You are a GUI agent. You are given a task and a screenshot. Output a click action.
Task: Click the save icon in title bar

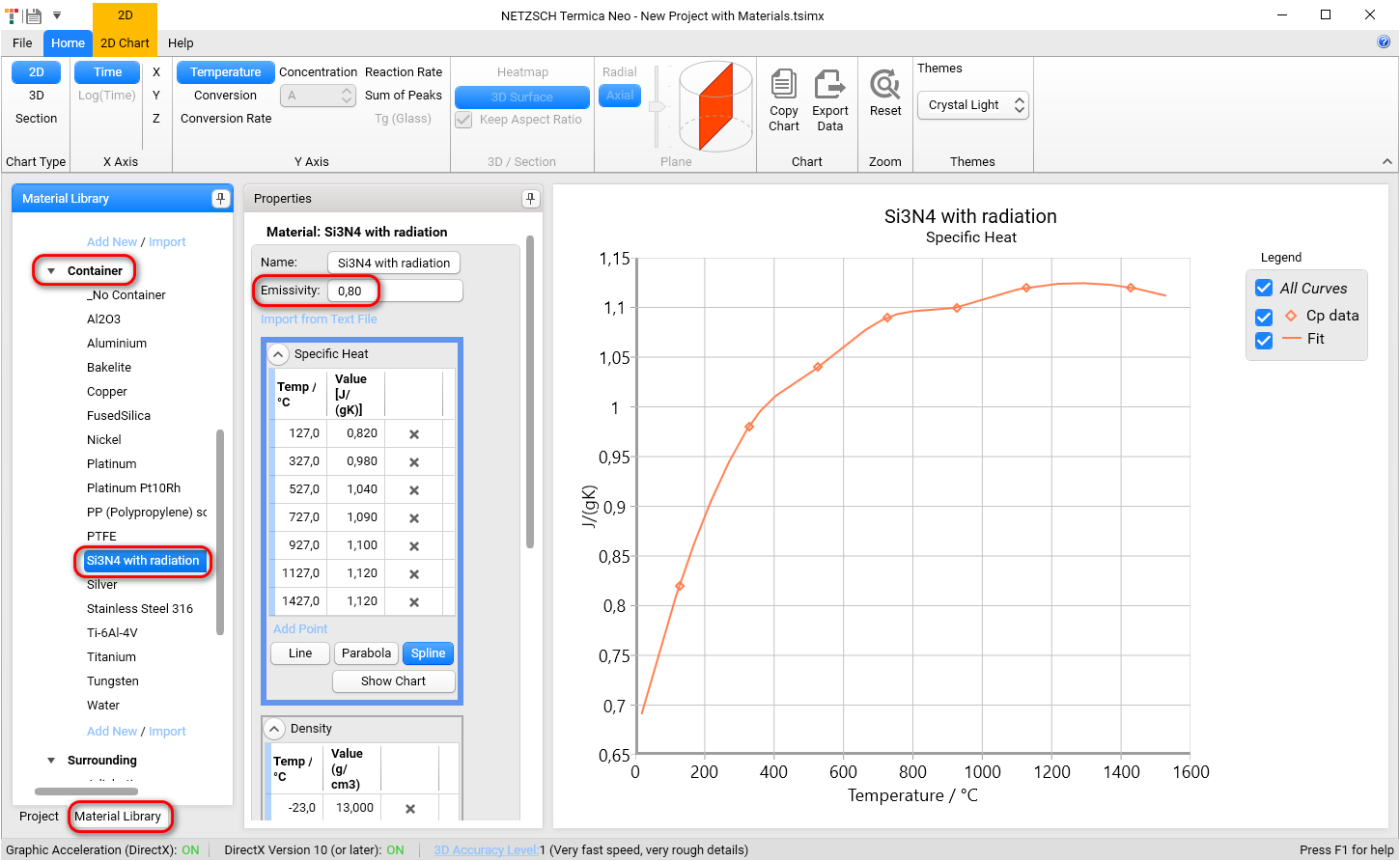34,15
